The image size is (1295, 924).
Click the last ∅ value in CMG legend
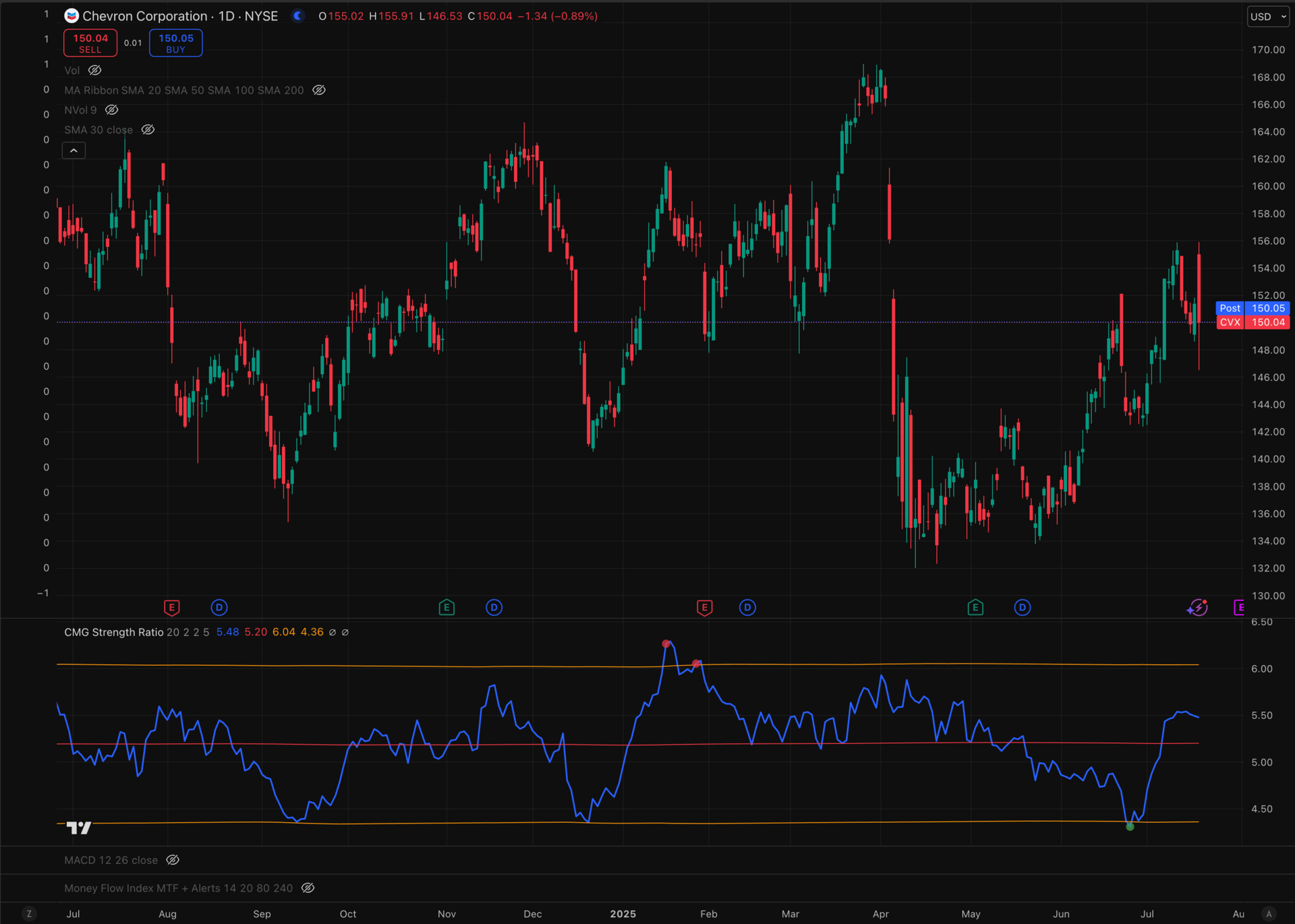(345, 632)
